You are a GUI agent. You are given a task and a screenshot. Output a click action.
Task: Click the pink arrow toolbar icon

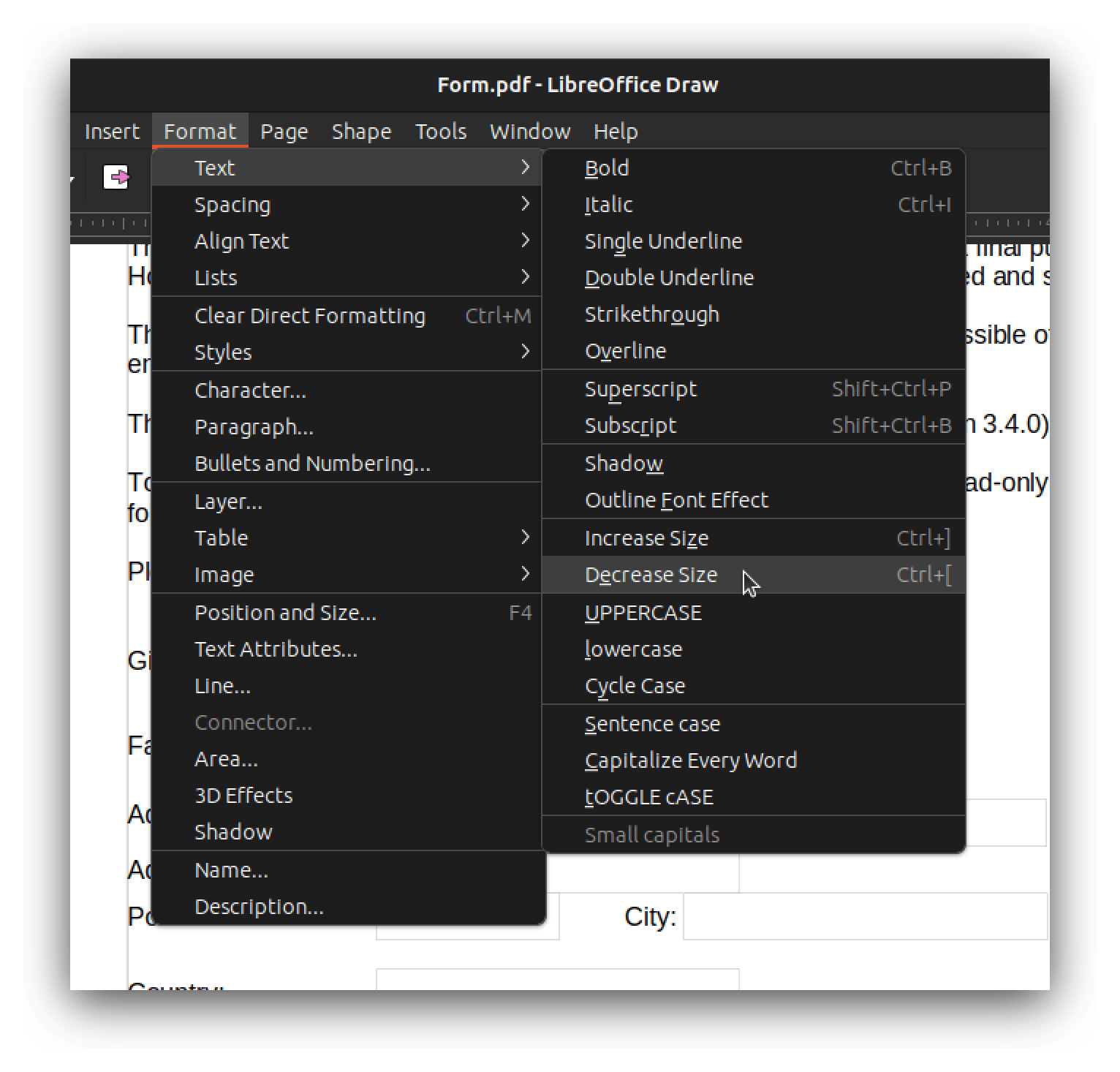click(116, 177)
